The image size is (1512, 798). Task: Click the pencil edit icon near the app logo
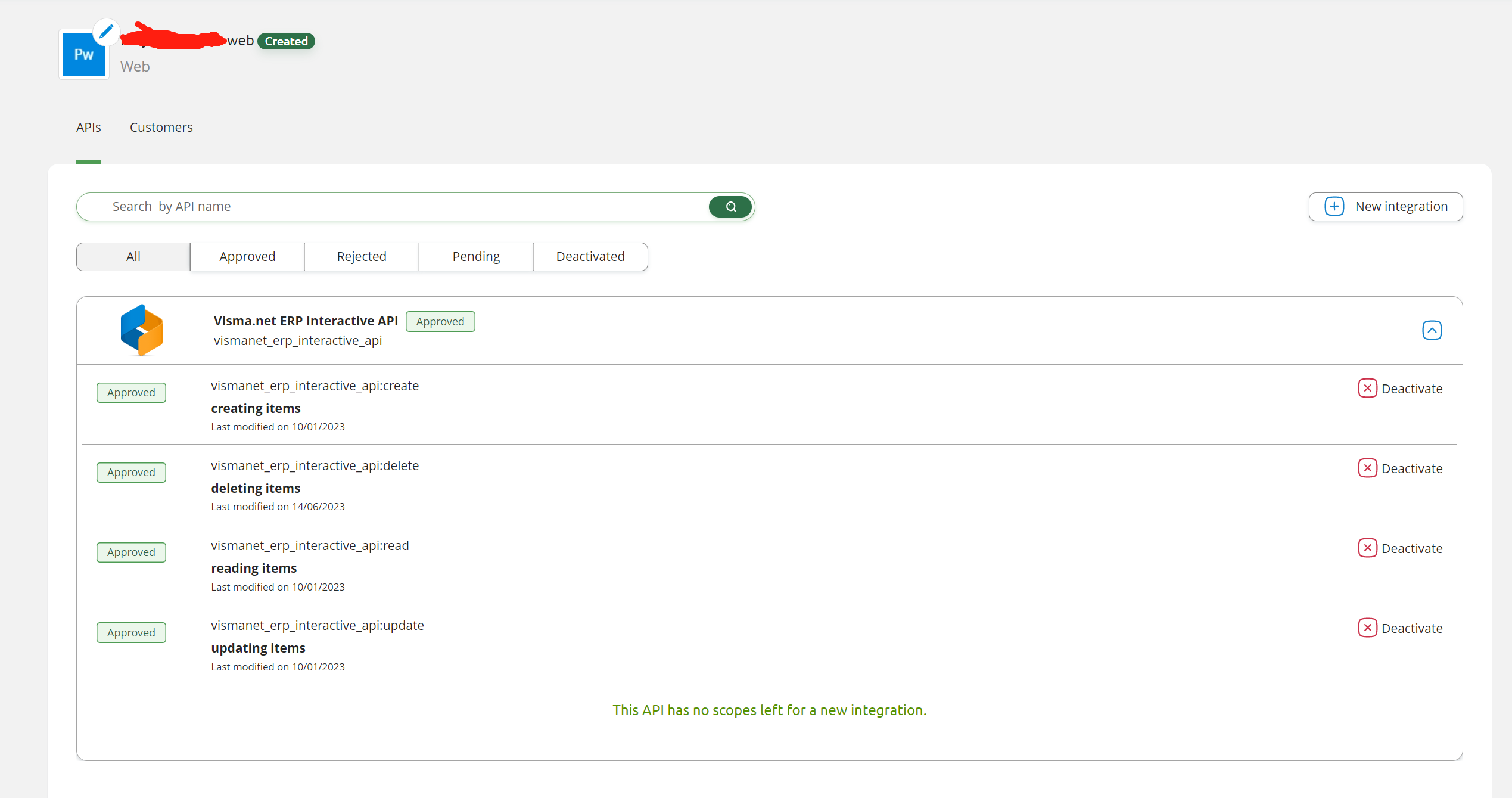pos(105,32)
